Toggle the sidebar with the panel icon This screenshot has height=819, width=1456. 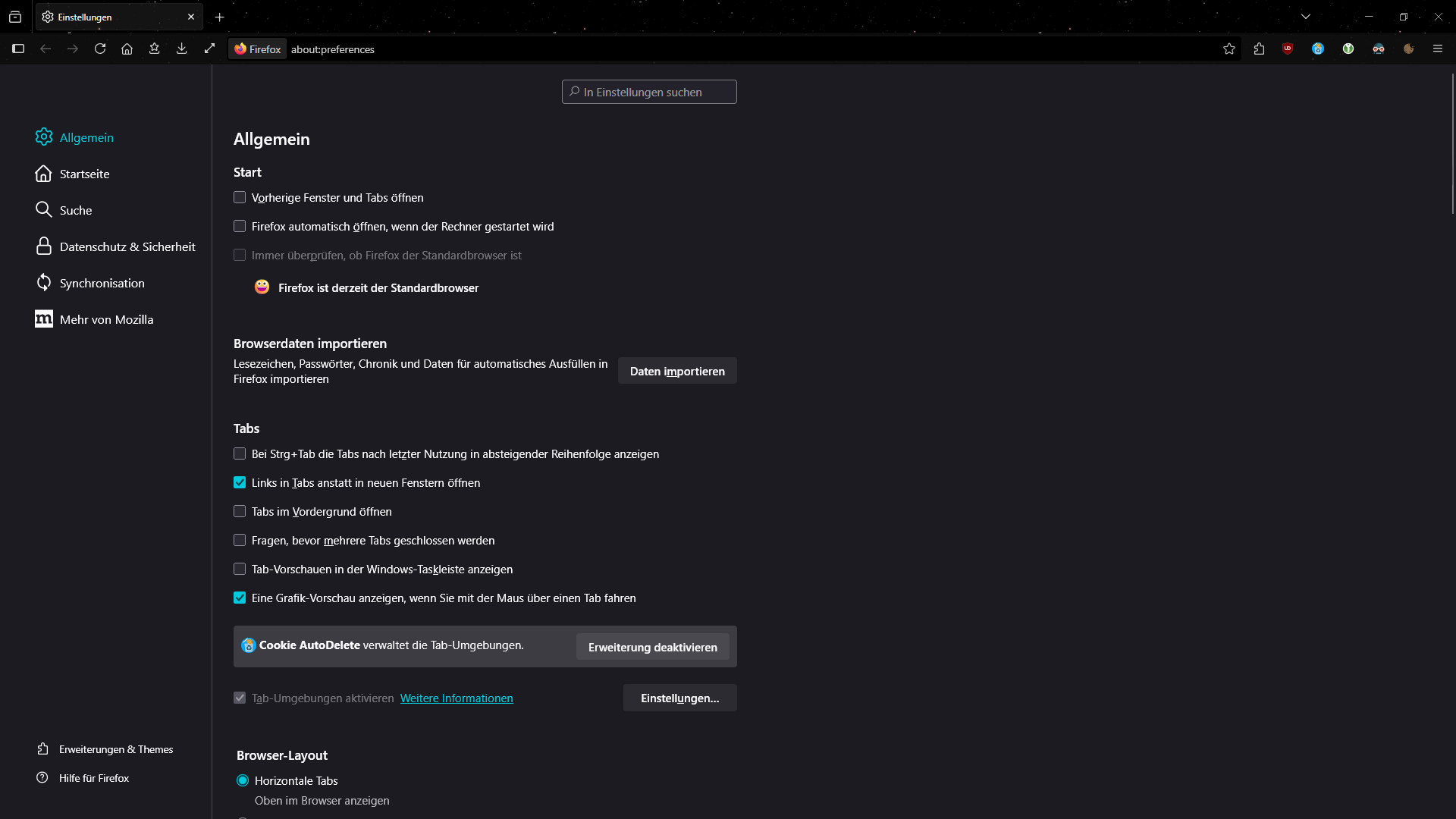click(18, 49)
